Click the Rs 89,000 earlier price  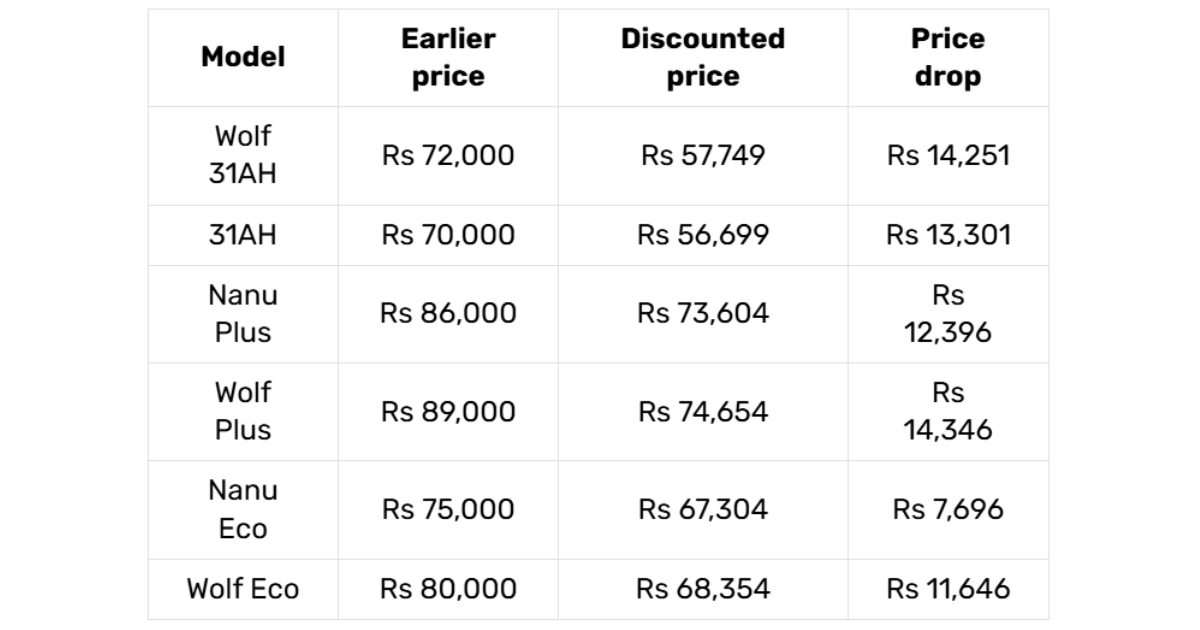click(x=448, y=411)
